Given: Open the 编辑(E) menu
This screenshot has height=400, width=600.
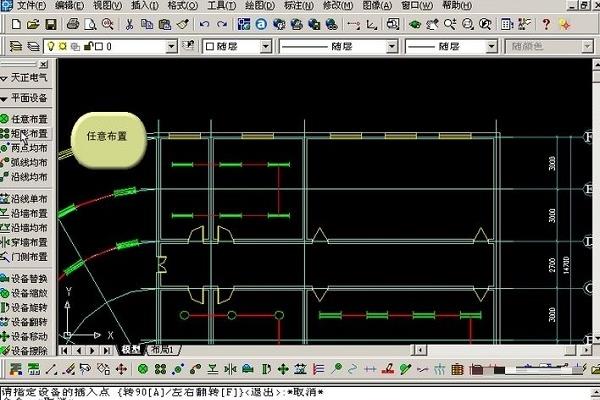Looking at the screenshot, I should click(x=69, y=6).
